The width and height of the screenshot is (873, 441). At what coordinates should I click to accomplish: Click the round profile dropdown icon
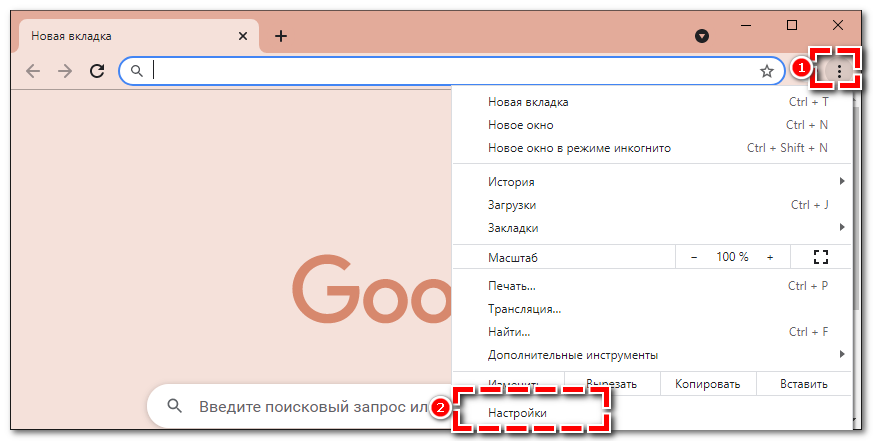coord(702,36)
